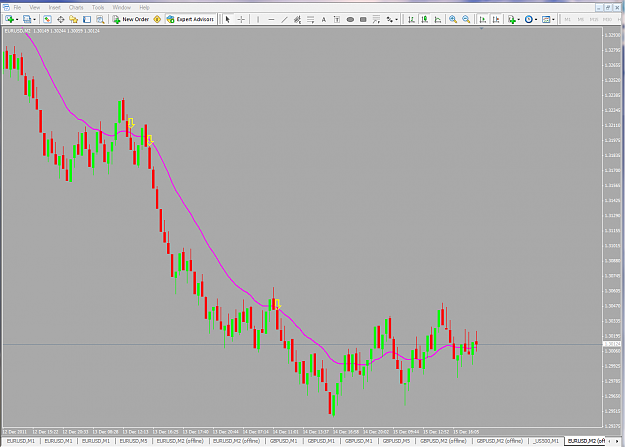
Task: Open a New Chart via toolbar icon
Action: pyautogui.click(x=8, y=19)
